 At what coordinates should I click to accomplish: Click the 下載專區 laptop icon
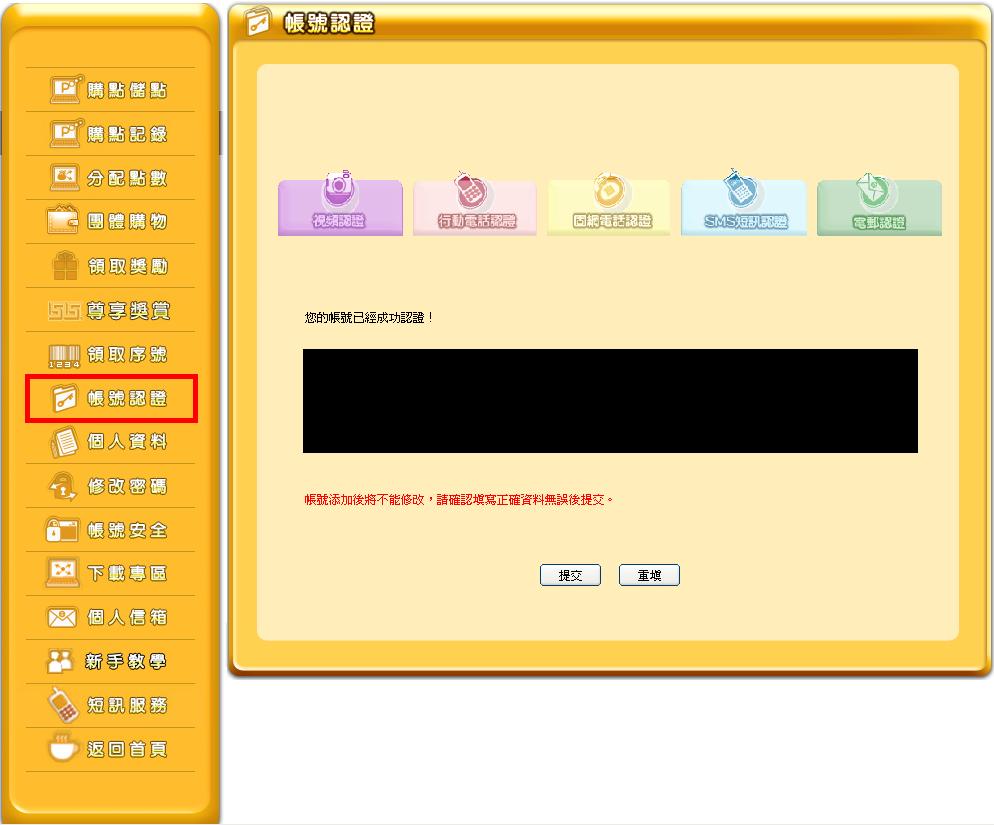63,573
